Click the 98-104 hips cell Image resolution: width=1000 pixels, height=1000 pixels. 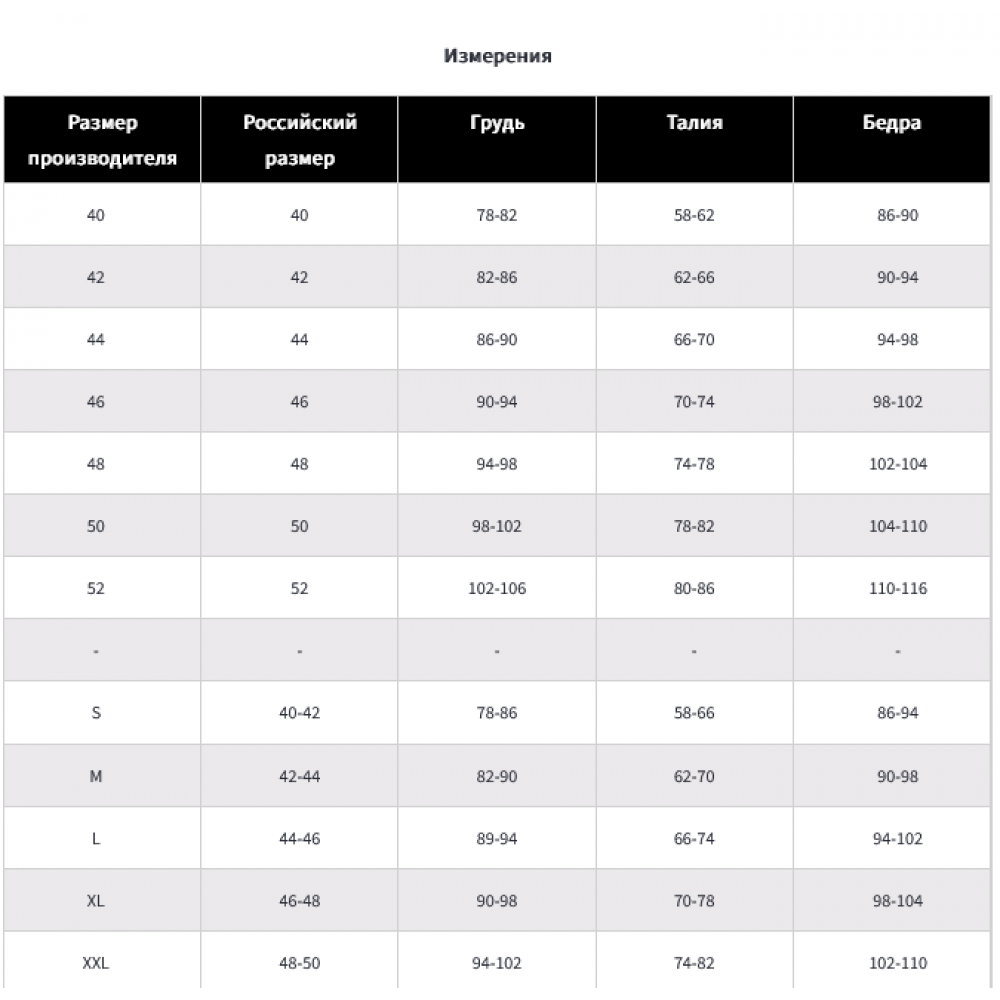pos(892,901)
